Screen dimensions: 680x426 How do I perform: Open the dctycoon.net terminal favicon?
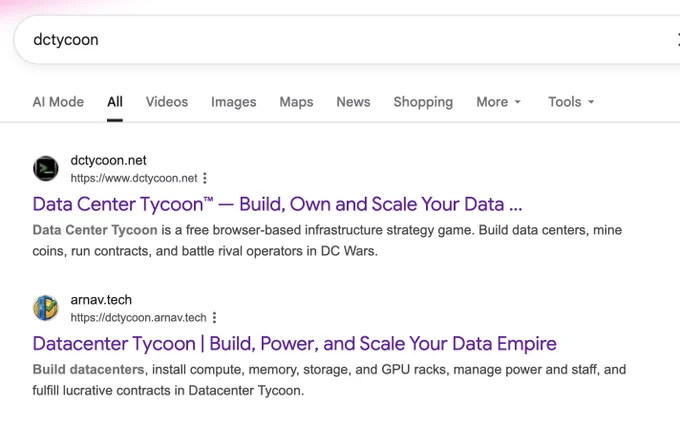point(46,168)
